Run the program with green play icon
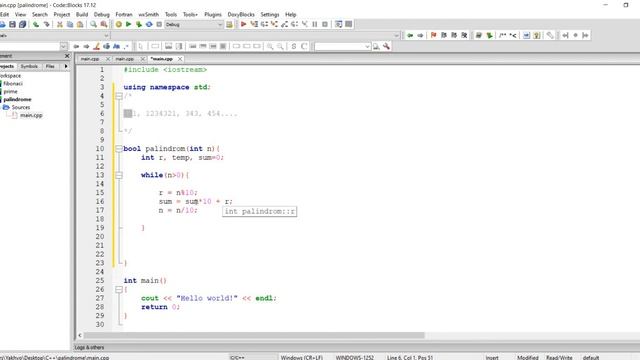The width and height of the screenshot is (640, 360). click(x=129, y=24)
